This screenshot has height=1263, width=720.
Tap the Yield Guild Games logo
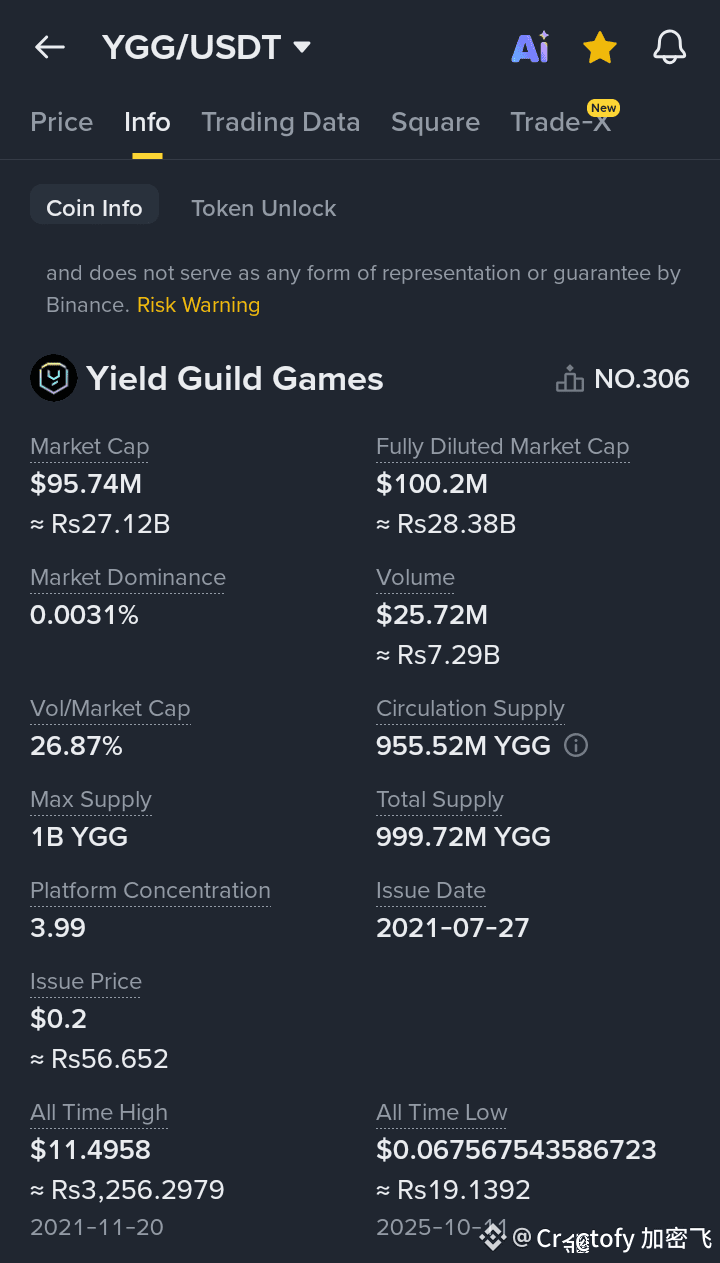click(53, 378)
